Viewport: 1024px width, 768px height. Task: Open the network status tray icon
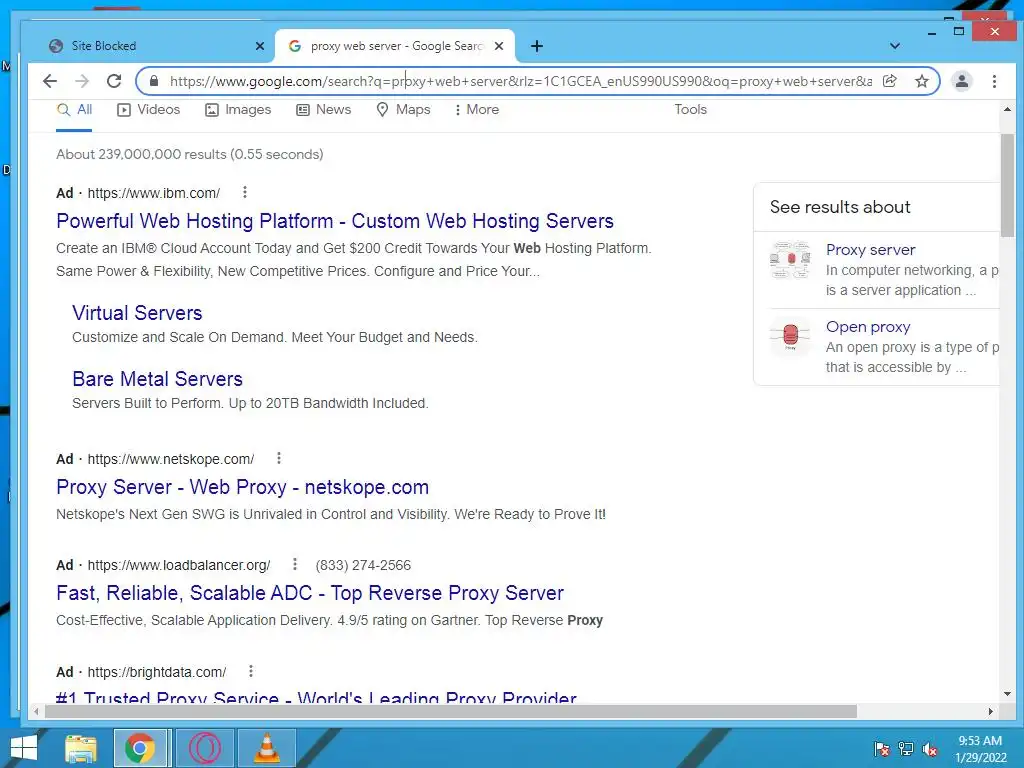point(906,749)
